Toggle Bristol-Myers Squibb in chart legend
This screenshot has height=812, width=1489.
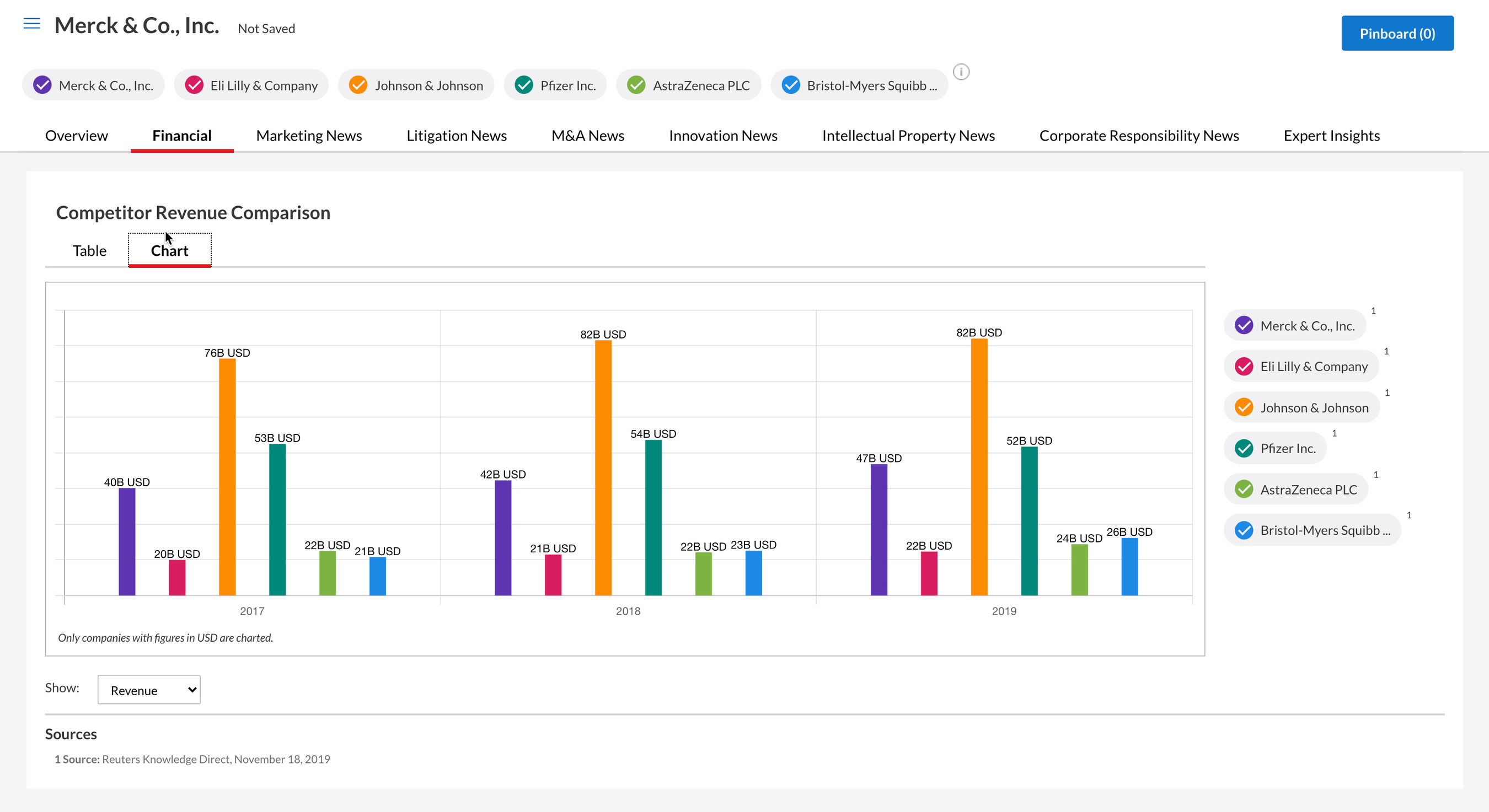pos(1311,530)
